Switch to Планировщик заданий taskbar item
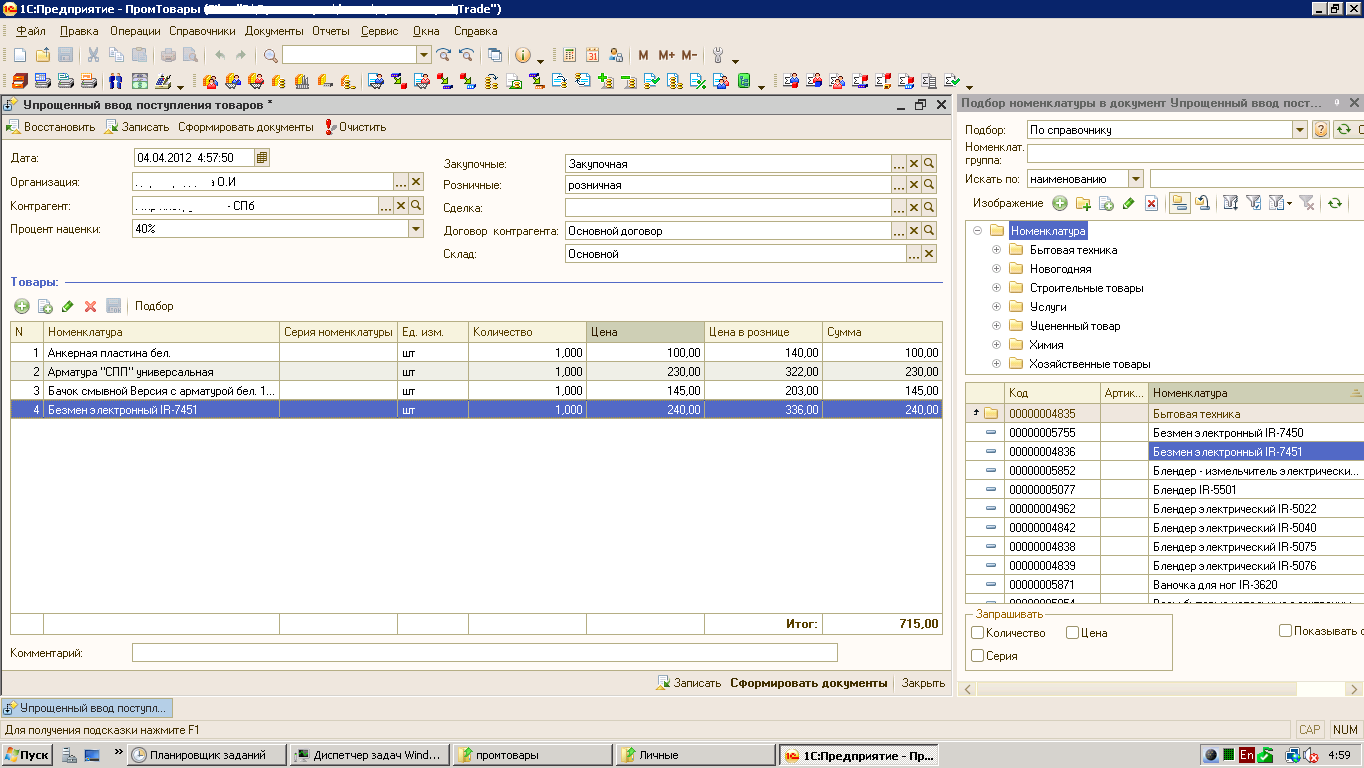This screenshot has height=768, width=1364. pos(206,755)
